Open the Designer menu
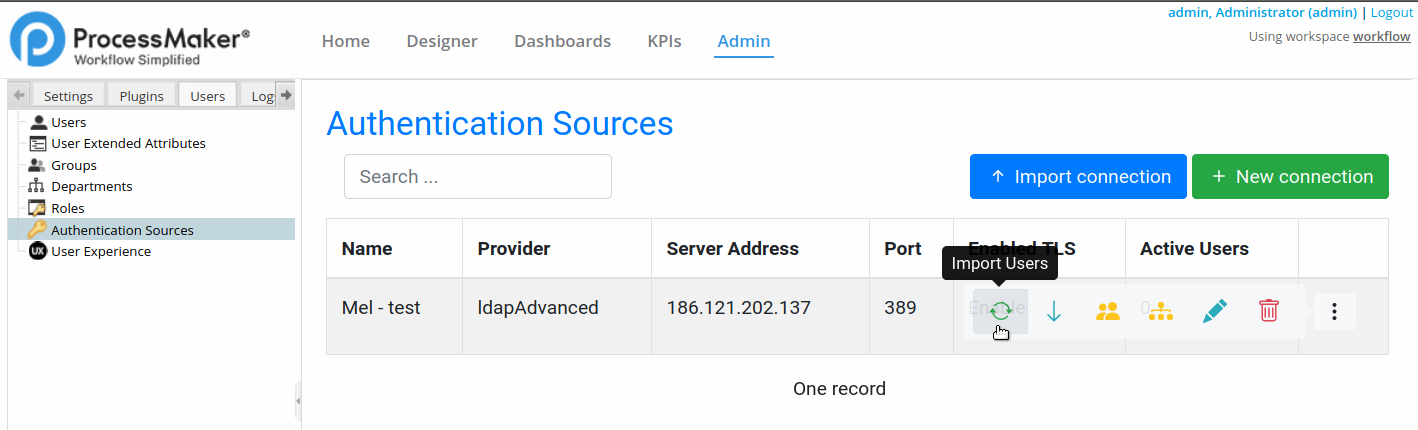The image size is (1418, 430). coord(442,41)
